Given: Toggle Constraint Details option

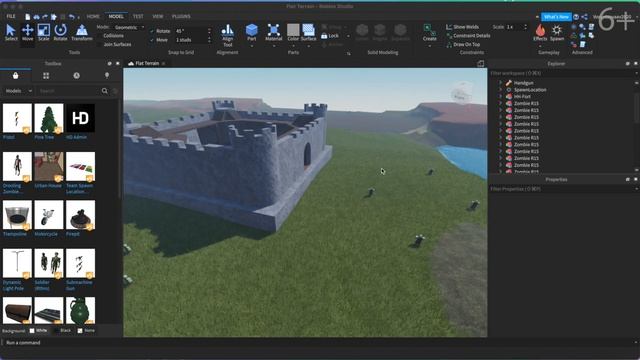Looking at the screenshot, I should pyautogui.click(x=468, y=36).
